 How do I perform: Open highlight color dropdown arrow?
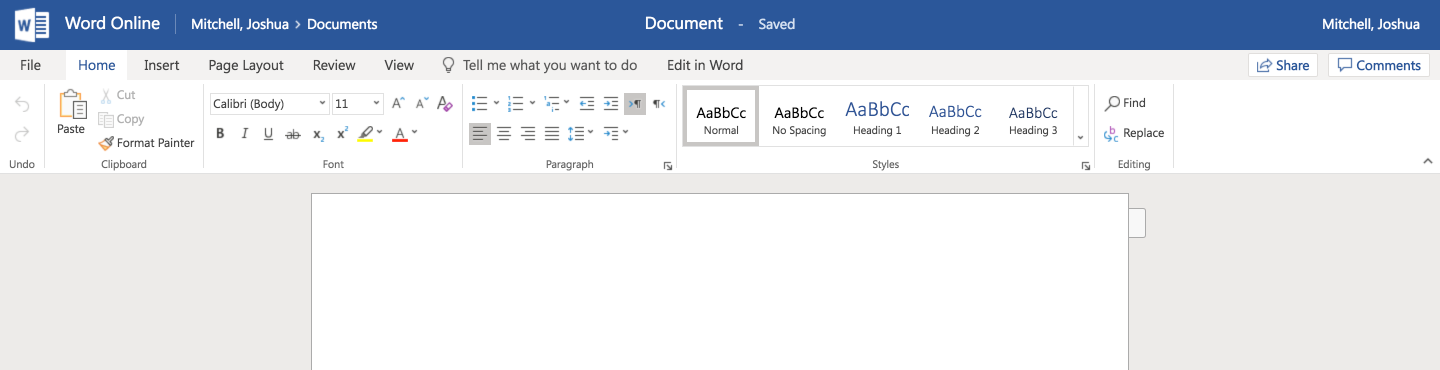[380, 132]
